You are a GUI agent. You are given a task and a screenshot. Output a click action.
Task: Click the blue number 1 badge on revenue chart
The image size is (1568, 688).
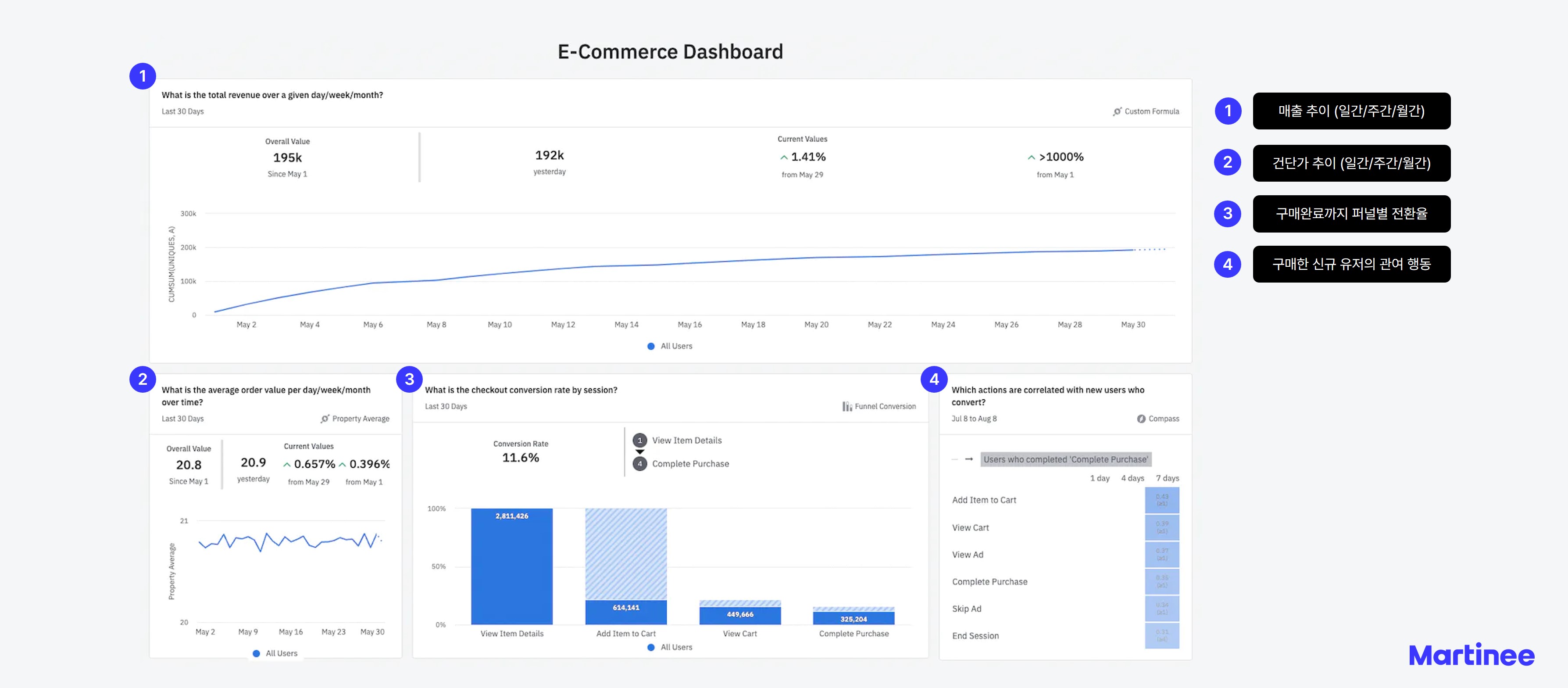click(x=143, y=76)
